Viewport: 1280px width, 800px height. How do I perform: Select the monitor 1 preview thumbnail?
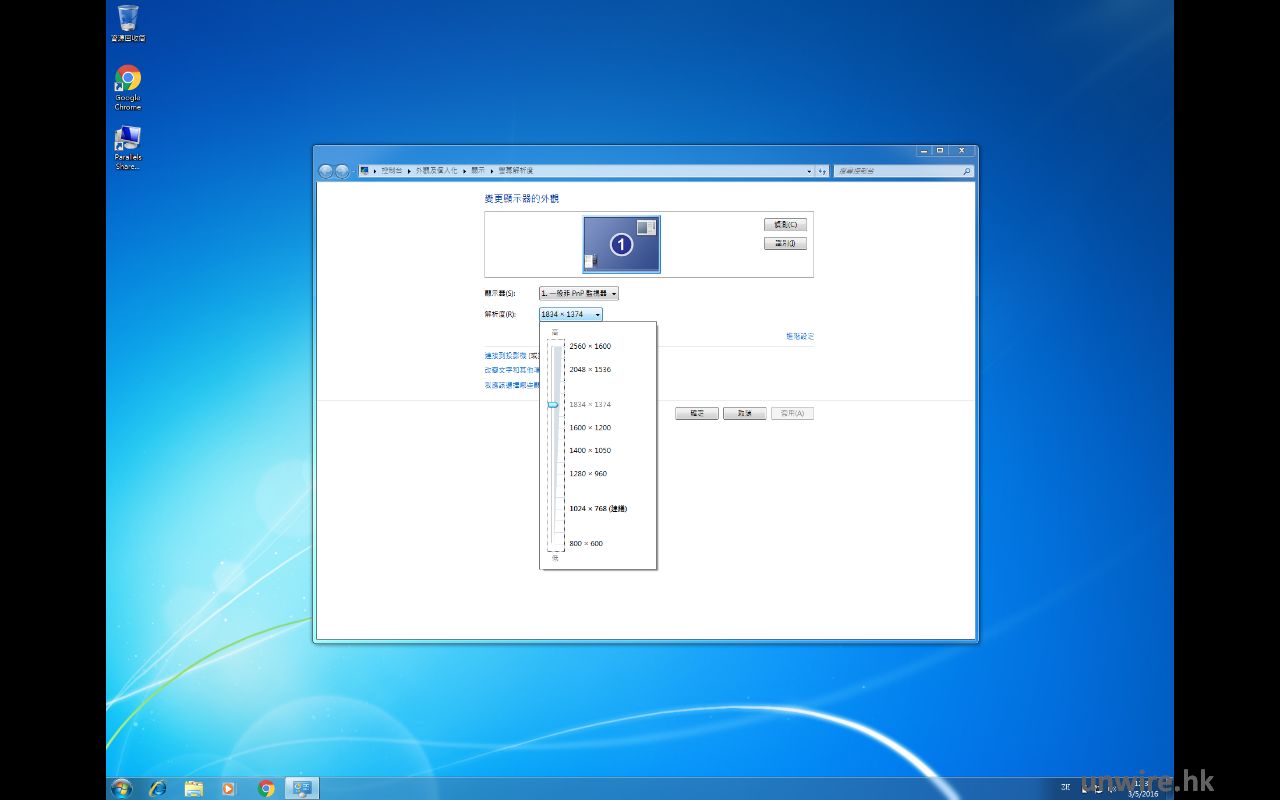pos(621,244)
